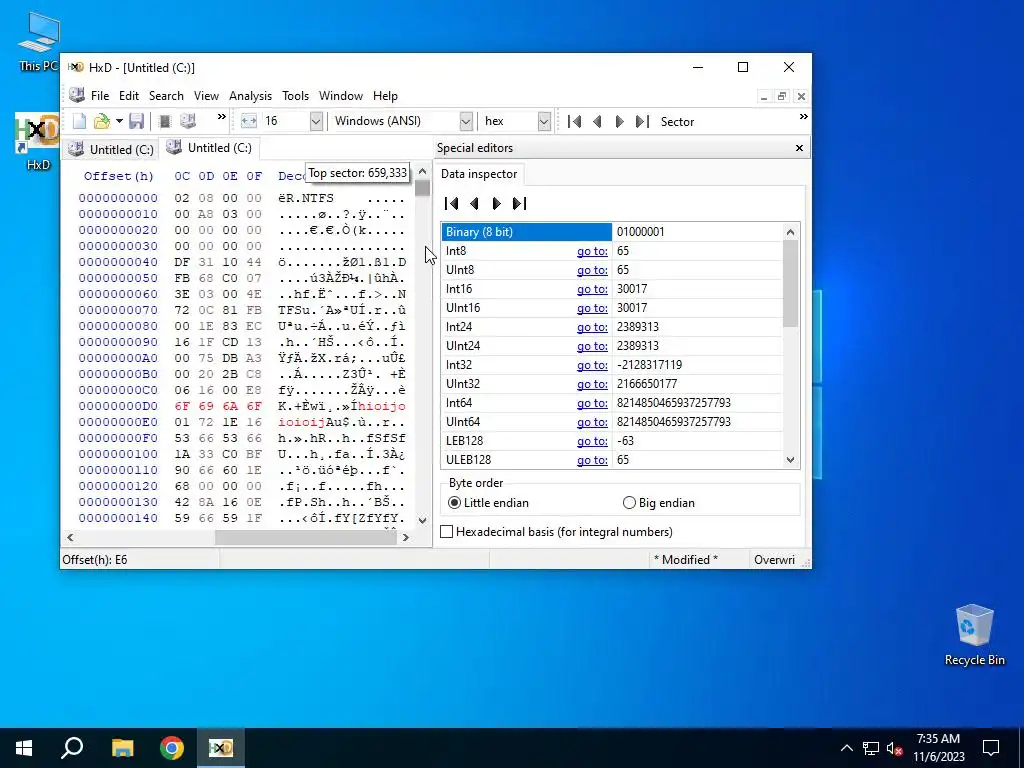
Task: Click offset row 00000000D0
Action: coord(118,406)
